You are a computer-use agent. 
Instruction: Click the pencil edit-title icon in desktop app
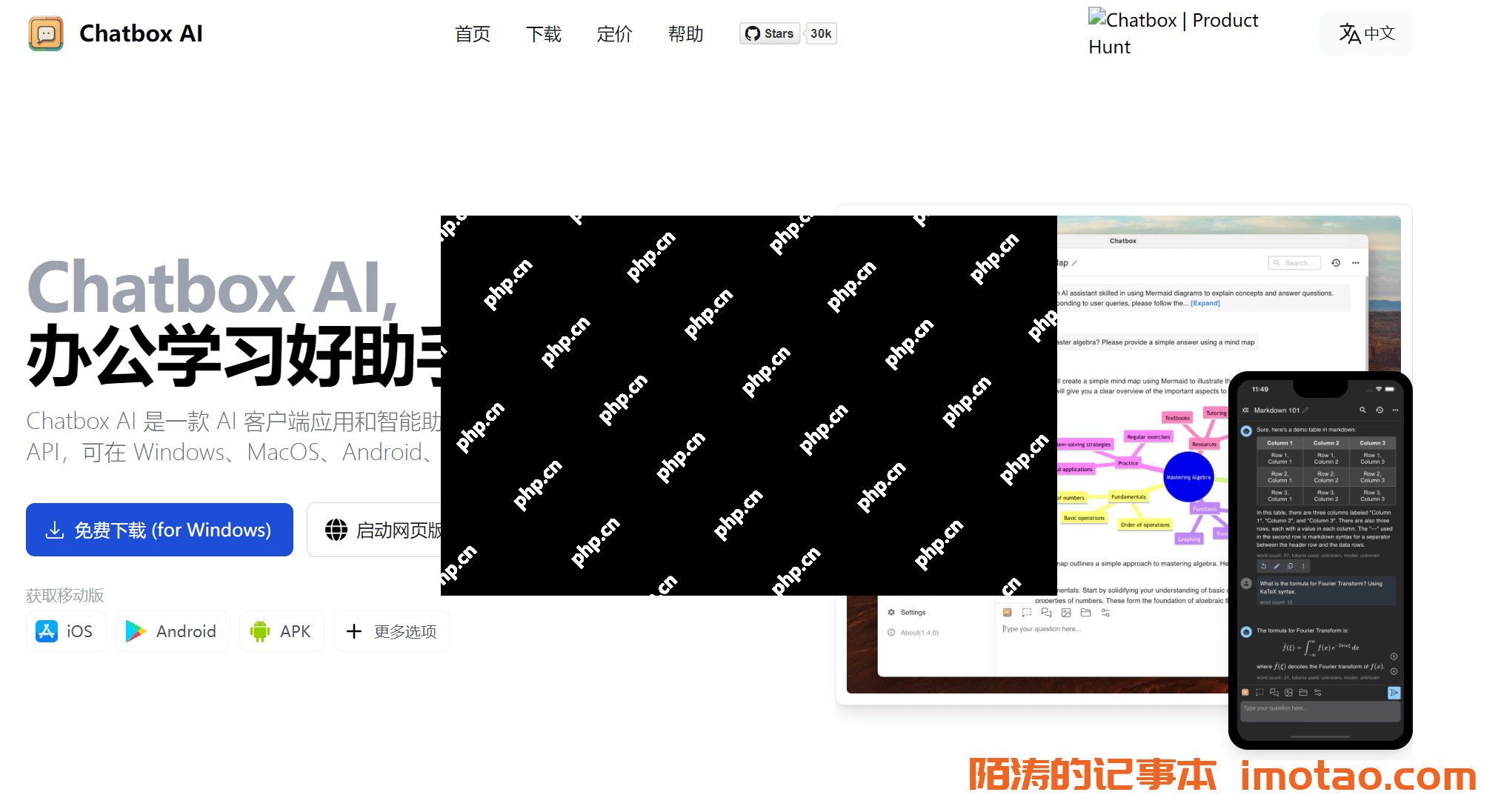point(1074,263)
